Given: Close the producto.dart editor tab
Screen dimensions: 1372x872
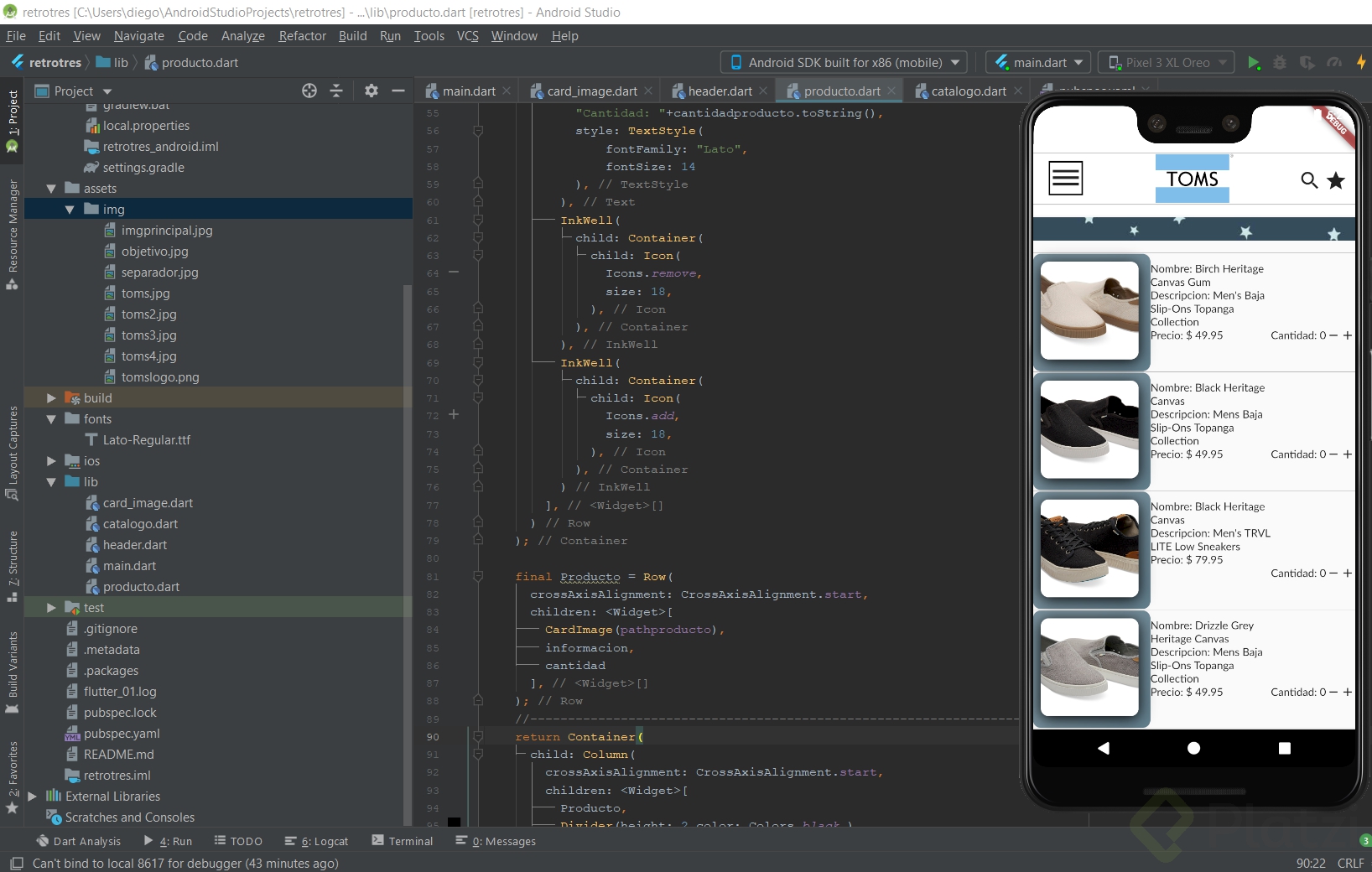Looking at the screenshot, I should click(891, 91).
